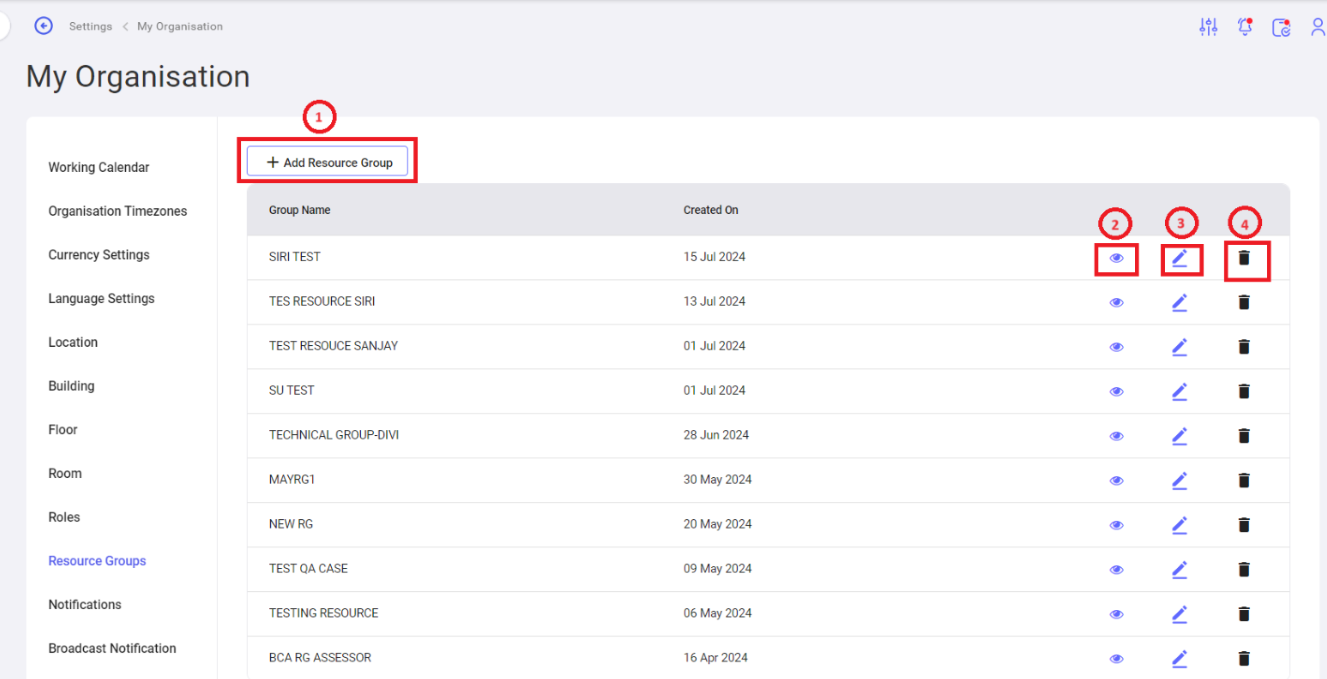Screen dimensions: 1327x679
Task: Delete the TEST QA CASE group
Action: 1244,569
